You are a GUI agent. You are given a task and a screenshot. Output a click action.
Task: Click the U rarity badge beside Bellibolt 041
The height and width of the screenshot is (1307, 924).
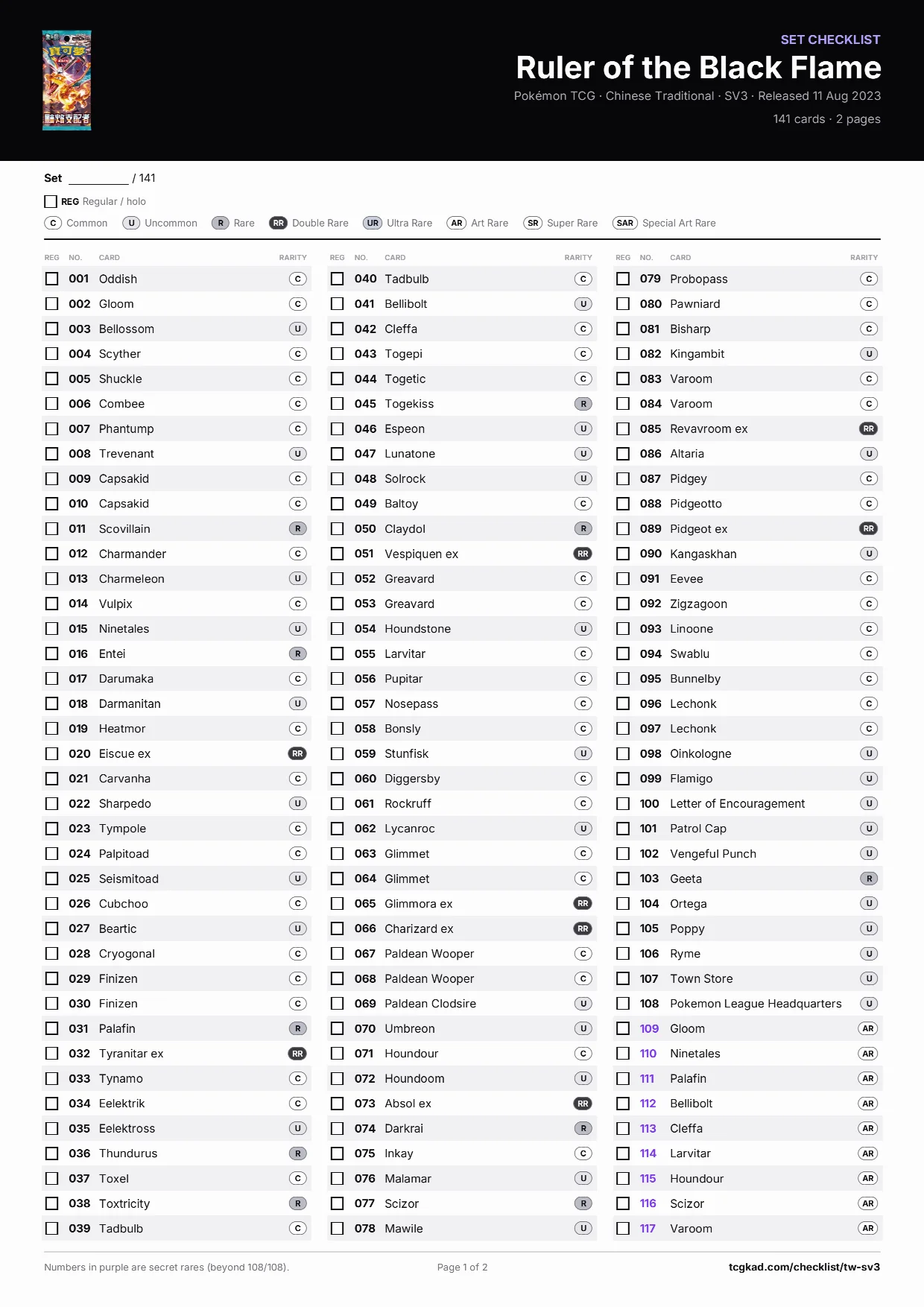(x=583, y=304)
